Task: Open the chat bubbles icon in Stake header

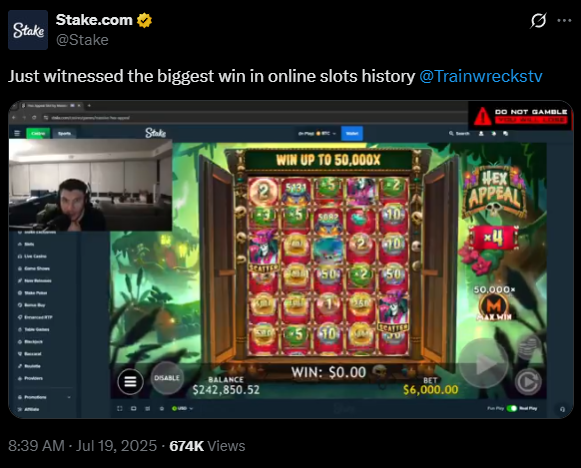Action: pyautogui.click(x=505, y=133)
